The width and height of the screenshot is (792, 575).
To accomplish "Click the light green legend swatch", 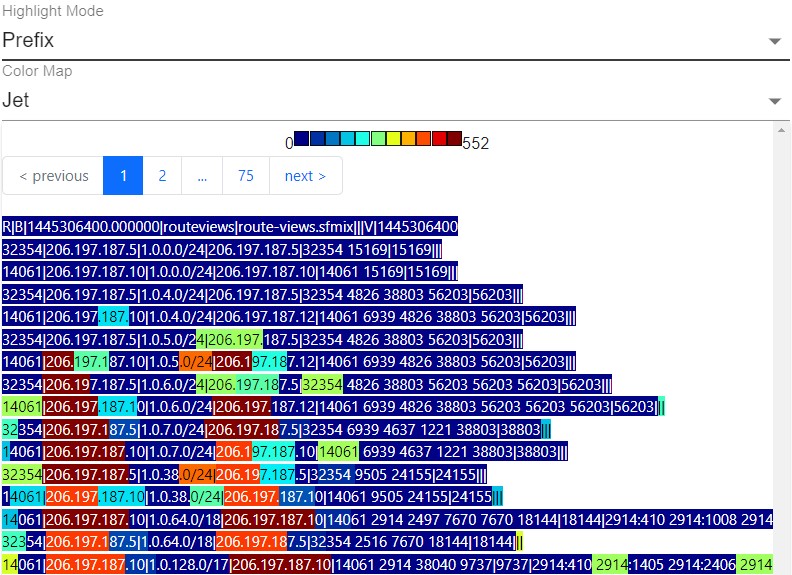I will click(x=378, y=138).
